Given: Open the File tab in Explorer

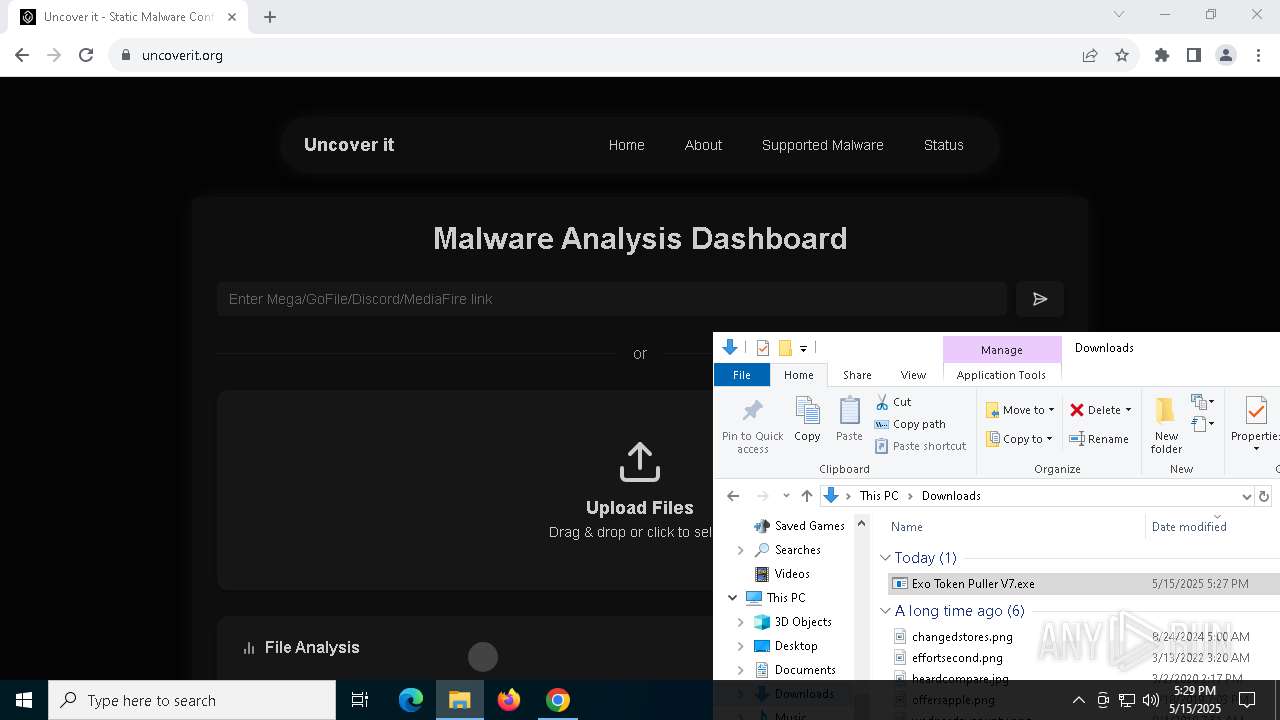Looking at the screenshot, I should click(742, 375).
